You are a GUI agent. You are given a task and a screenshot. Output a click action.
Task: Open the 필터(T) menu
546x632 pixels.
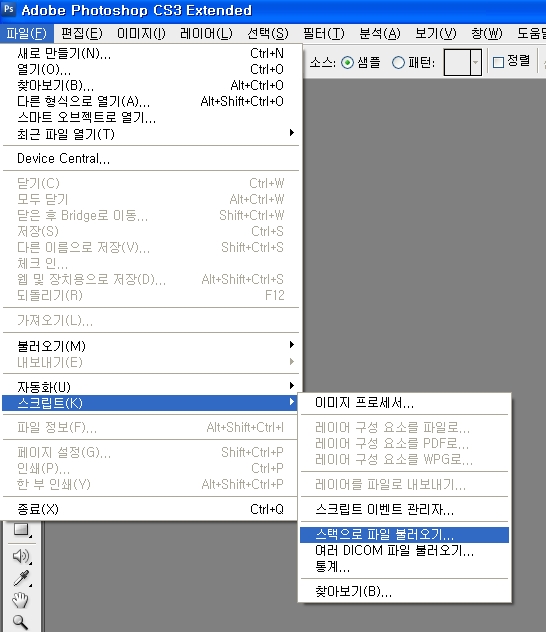(x=324, y=33)
